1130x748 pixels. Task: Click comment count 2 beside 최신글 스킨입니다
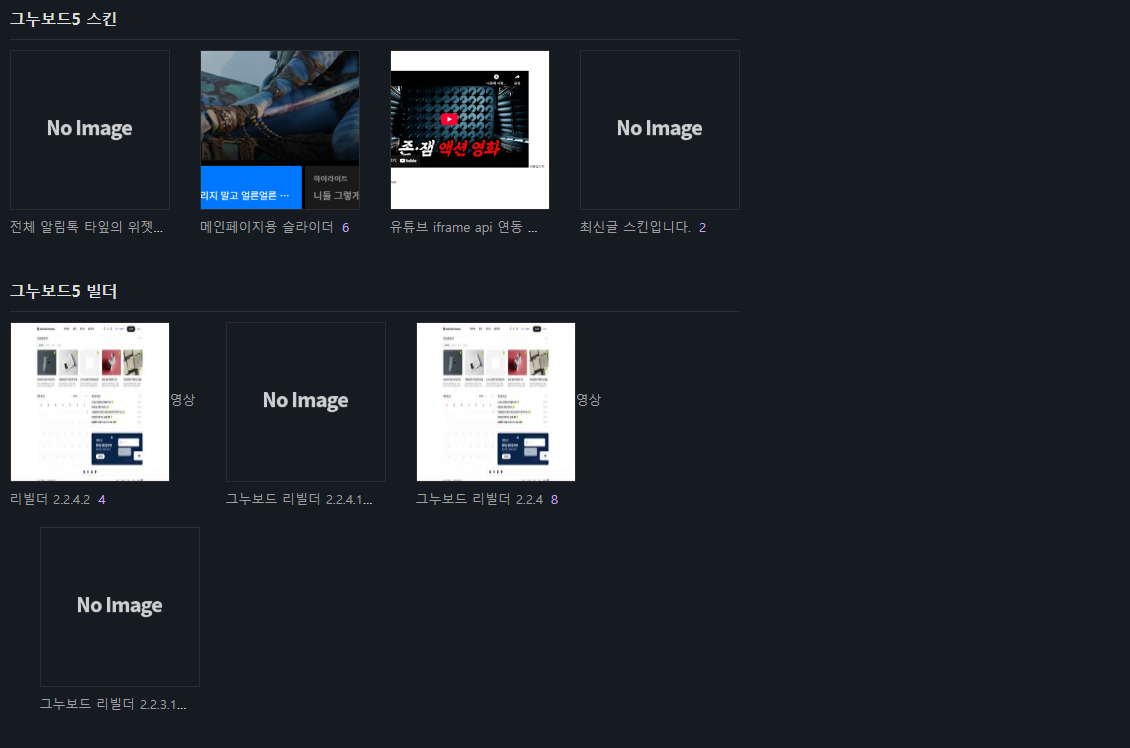pyautogui.click(x=702, y=228)
